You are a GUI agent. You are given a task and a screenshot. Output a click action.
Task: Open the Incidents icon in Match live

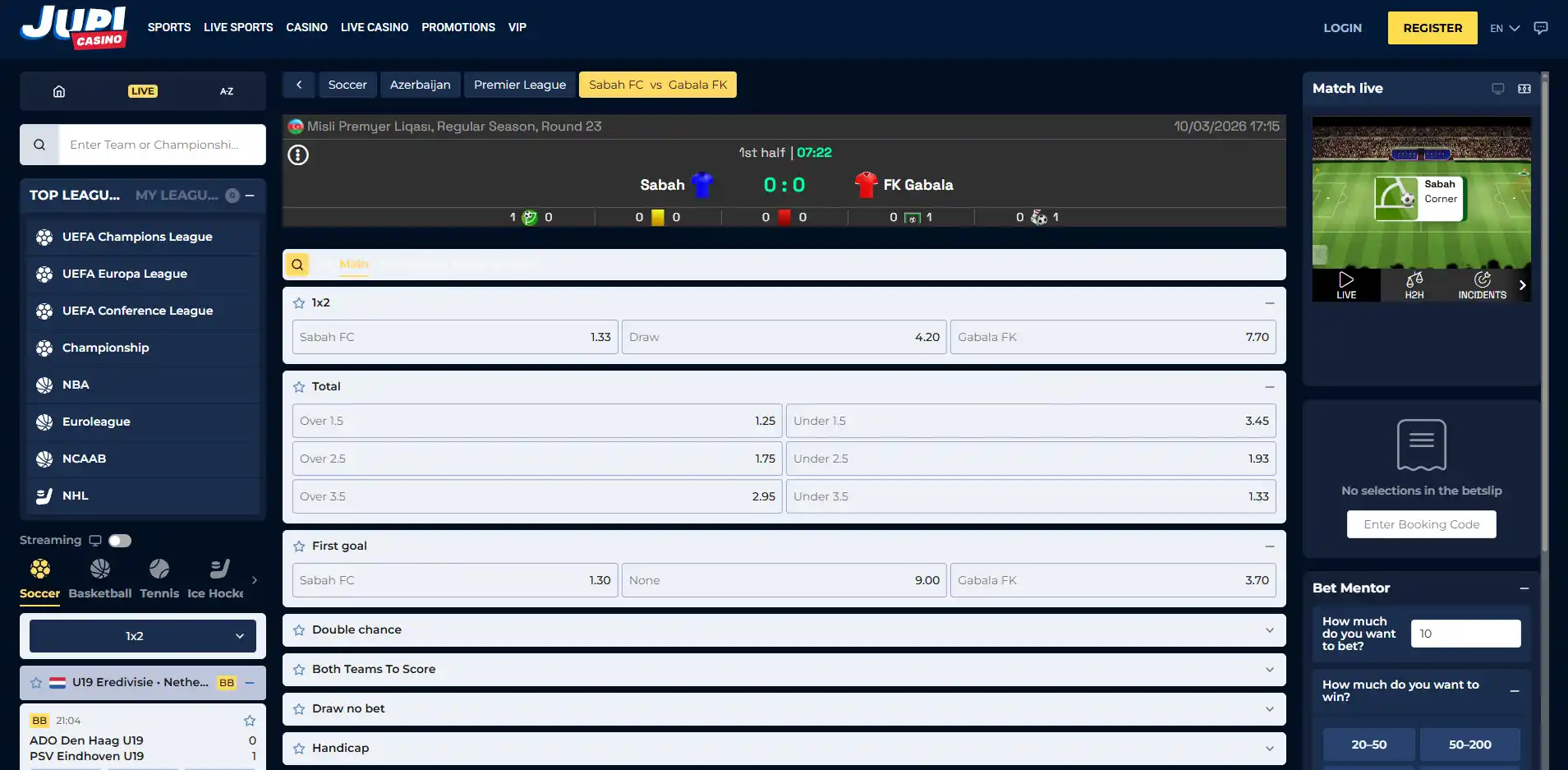click(x=1482, y=284)
